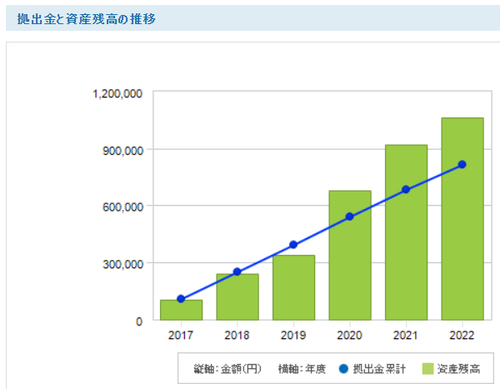Click the 横軸:年度 legend text
Viewport: 500px width, 389px height.
pyautogui.click(x=302, y=369)
